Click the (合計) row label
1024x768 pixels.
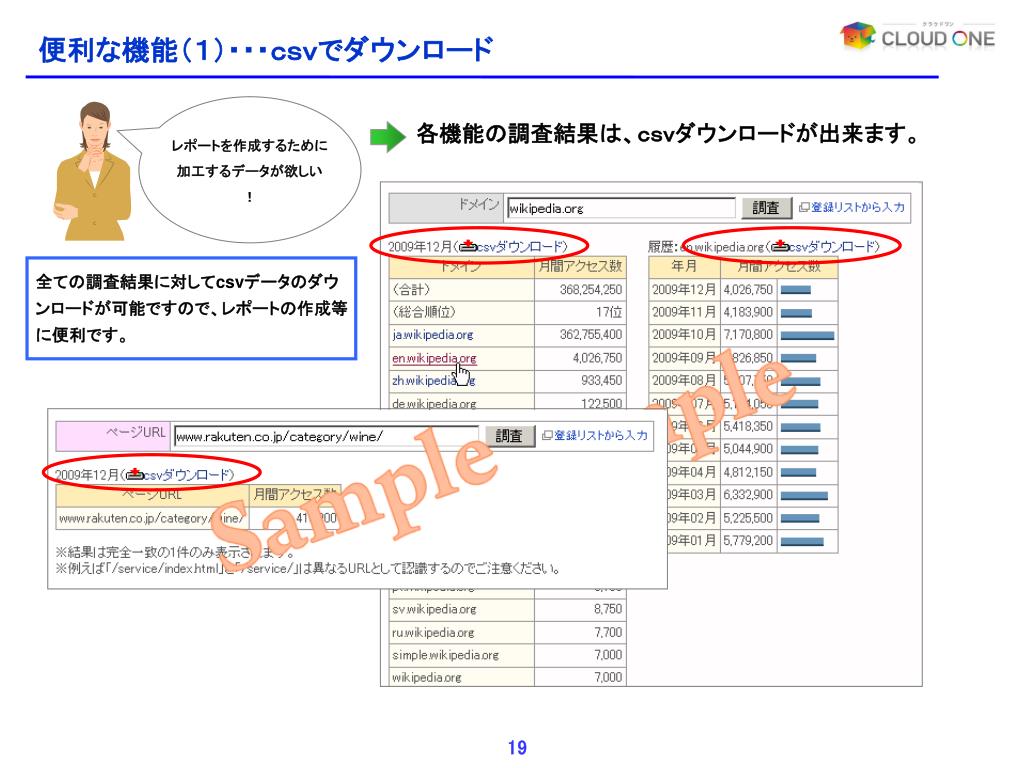click(x=411, y=289)
